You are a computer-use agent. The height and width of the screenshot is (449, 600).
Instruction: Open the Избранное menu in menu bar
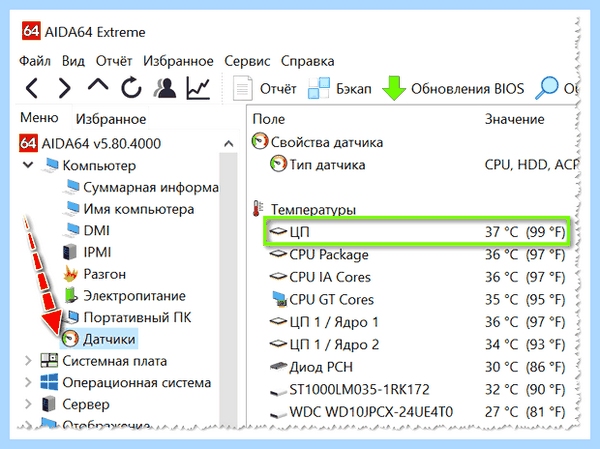[x=178, y=61]
